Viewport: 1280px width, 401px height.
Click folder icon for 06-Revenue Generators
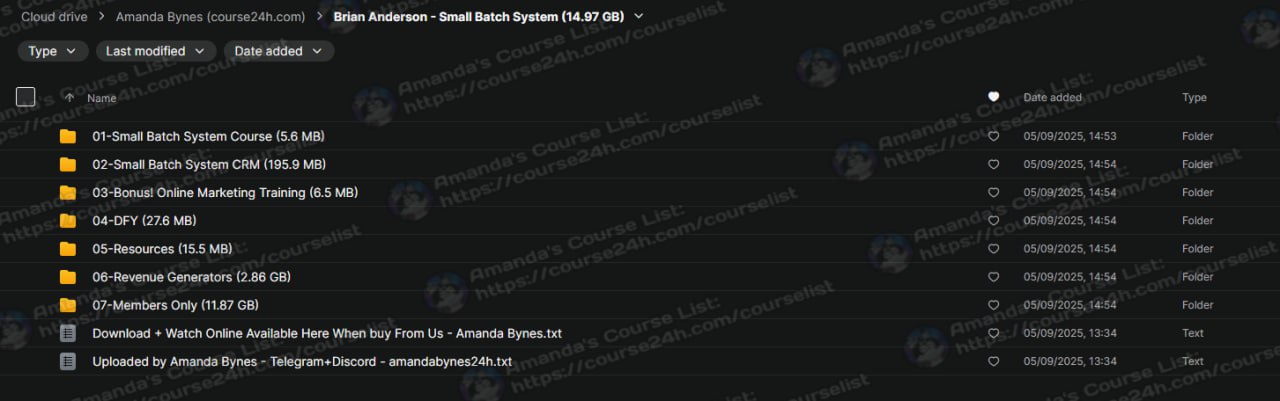68,277
